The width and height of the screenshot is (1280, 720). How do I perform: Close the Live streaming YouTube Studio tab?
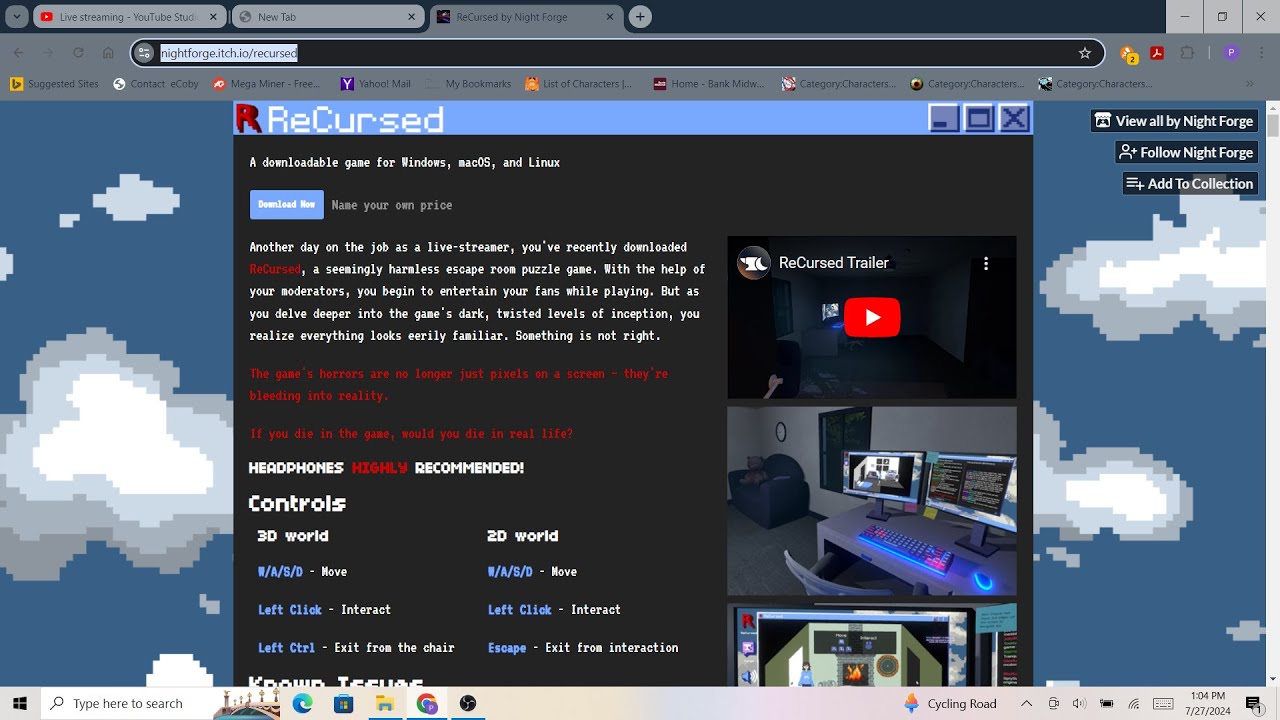213,17
